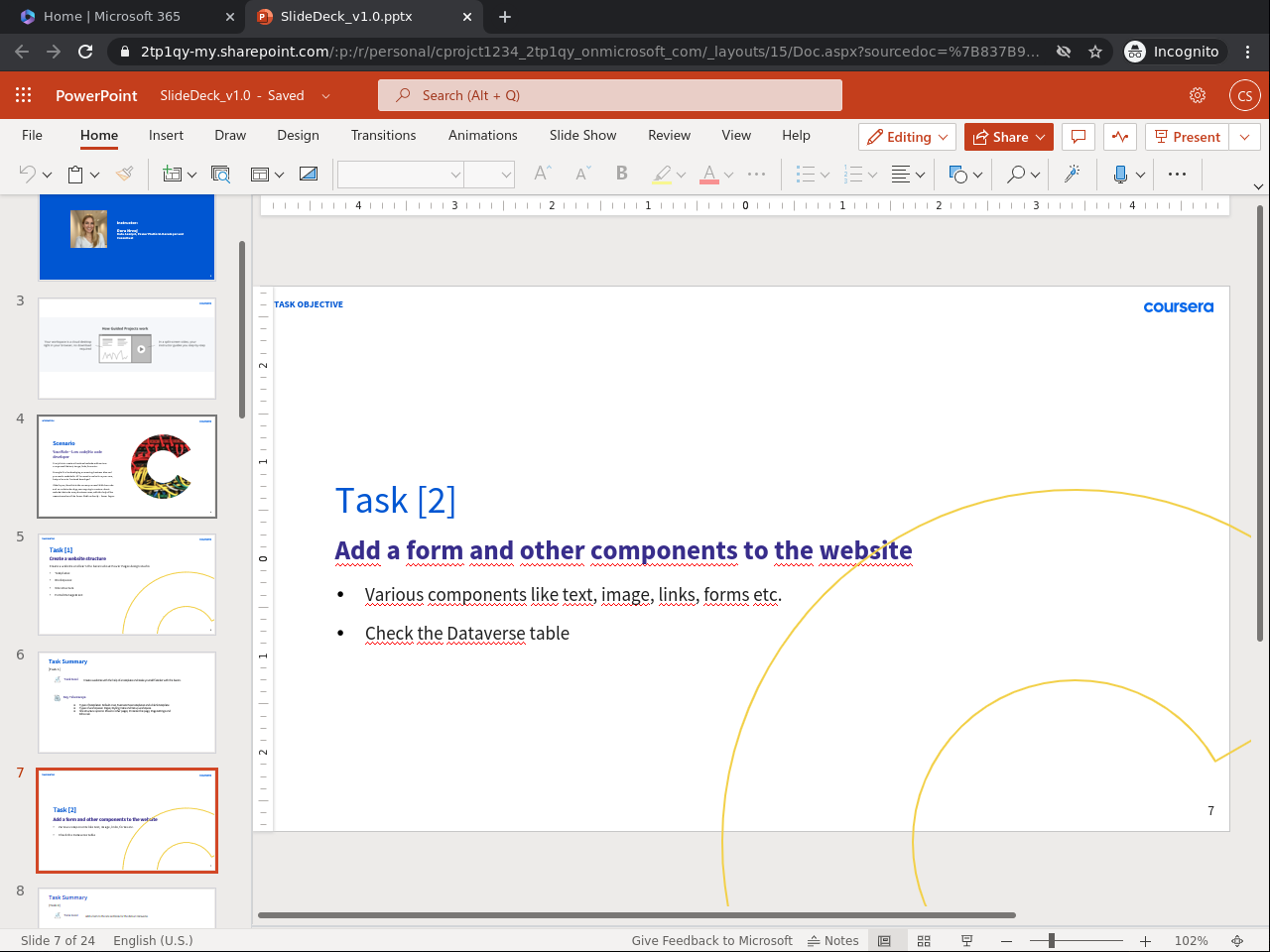
Task: Click the zoom slider handle
Action: 1051,940
